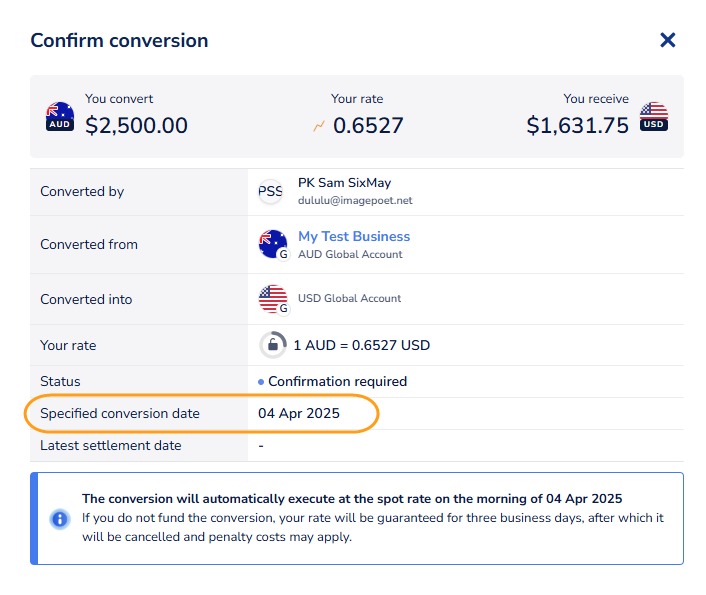Click the 1 AUD = 0.6527 USD text
This screenshot has height=595, width=706.
361,345
